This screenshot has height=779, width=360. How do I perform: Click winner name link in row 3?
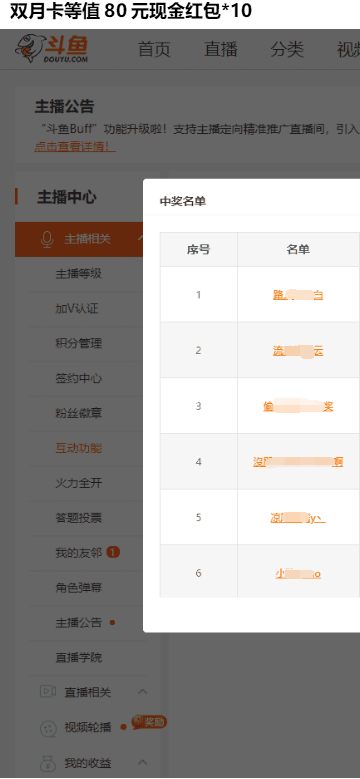click(x=298, y=407)
